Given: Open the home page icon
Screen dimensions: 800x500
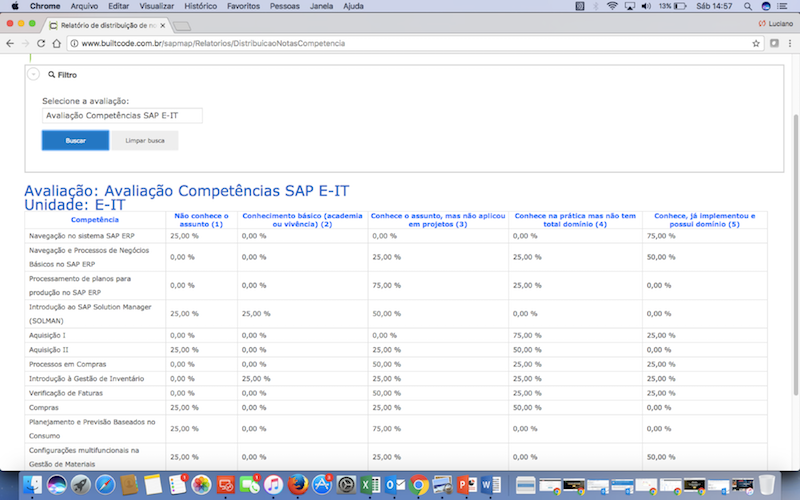Looking at the screenshot, I should point(57,43).
